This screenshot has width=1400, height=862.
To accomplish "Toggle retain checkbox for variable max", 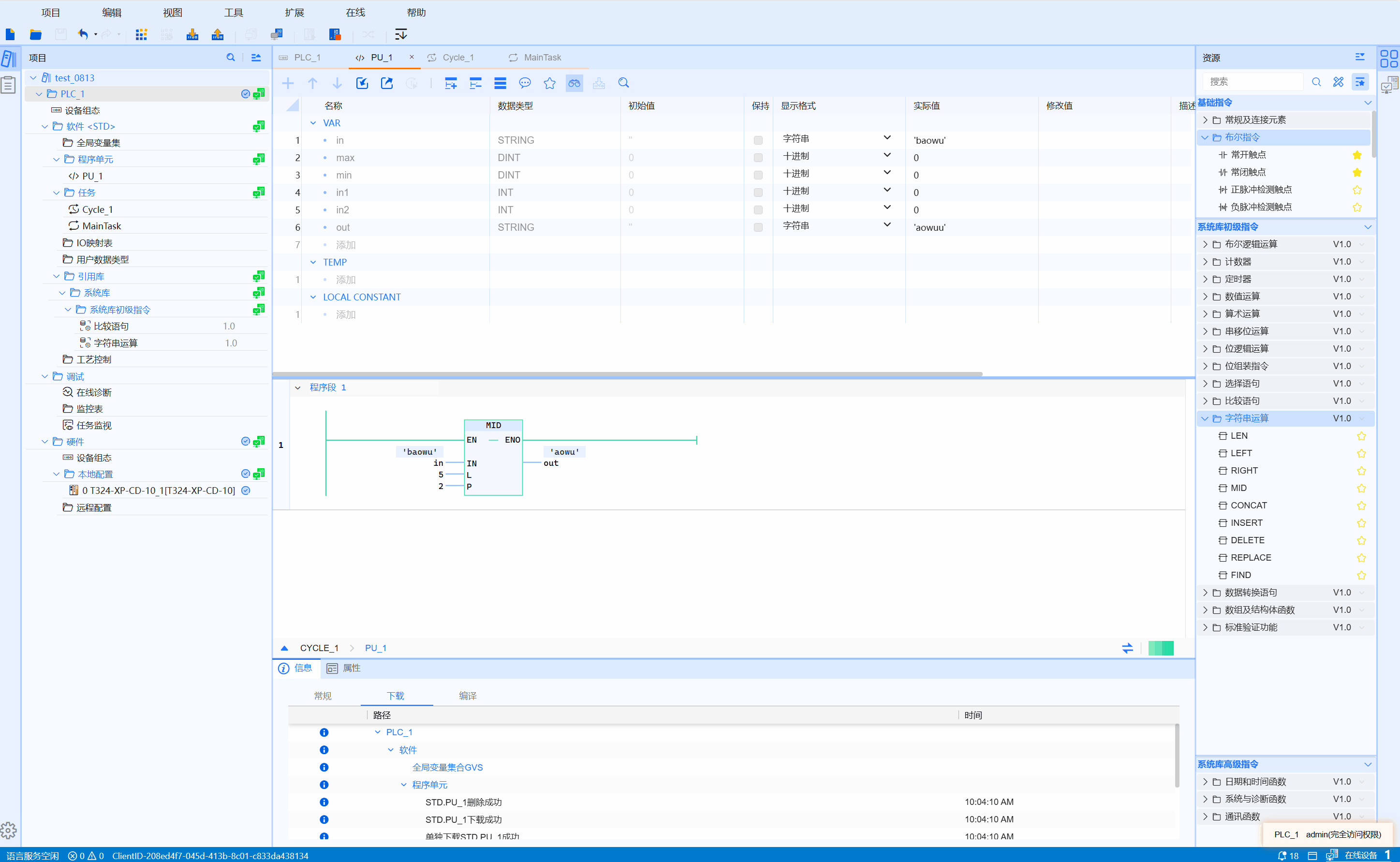I will click(x=758, y=158).
